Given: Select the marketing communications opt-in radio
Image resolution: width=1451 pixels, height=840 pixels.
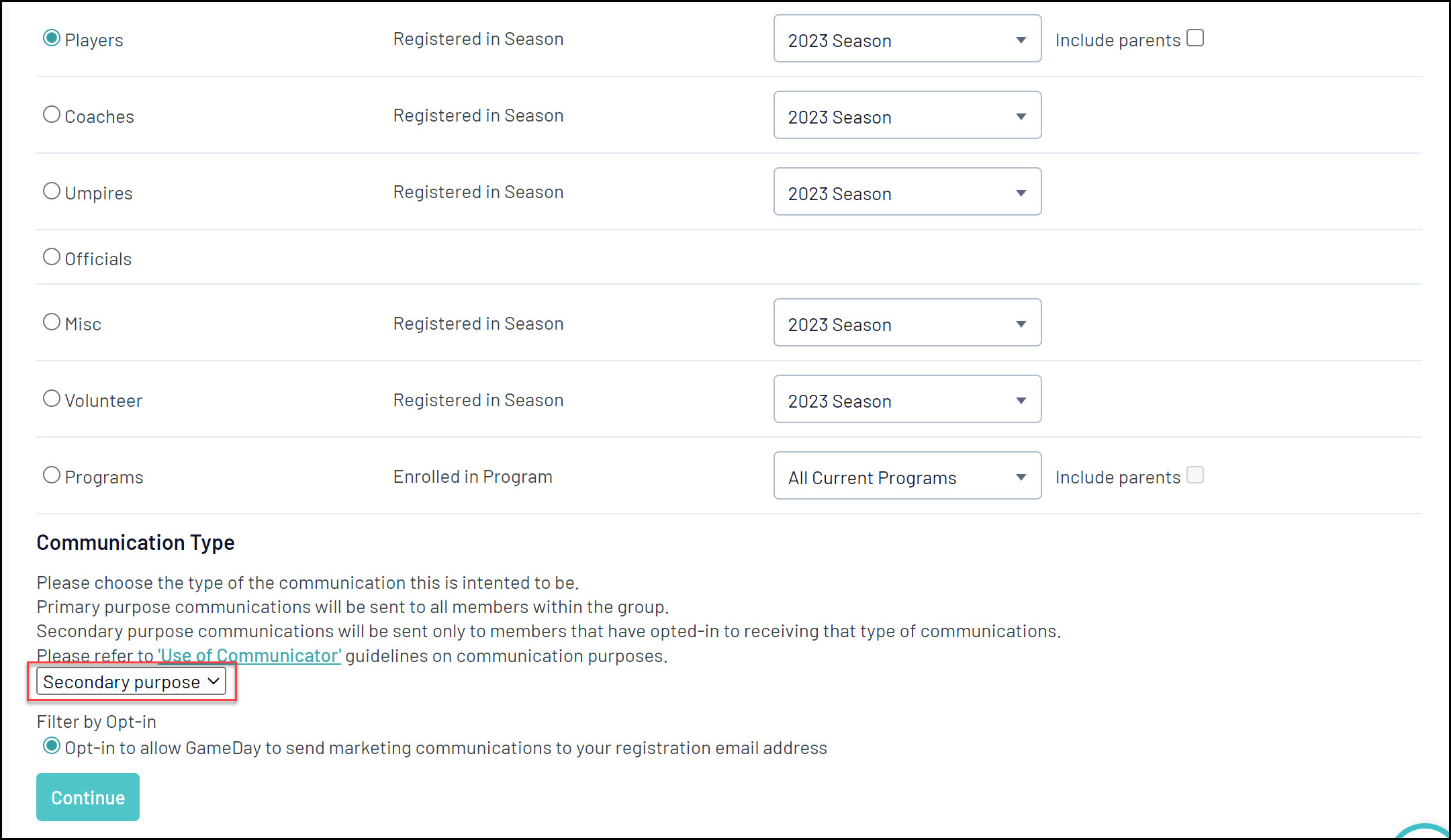Looking at the screenshot, I should (x=52, y=746).
